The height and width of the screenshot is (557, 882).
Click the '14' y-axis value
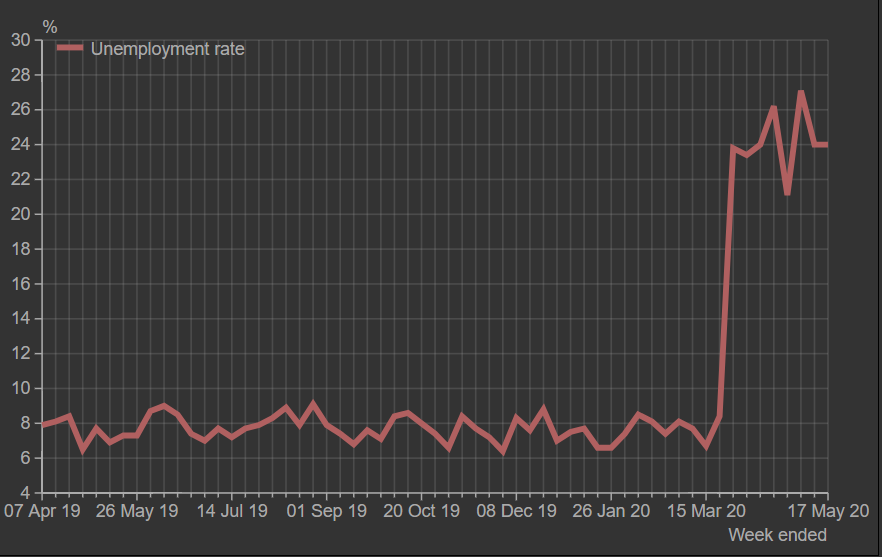pyautogui.click(x=21, y=319)
